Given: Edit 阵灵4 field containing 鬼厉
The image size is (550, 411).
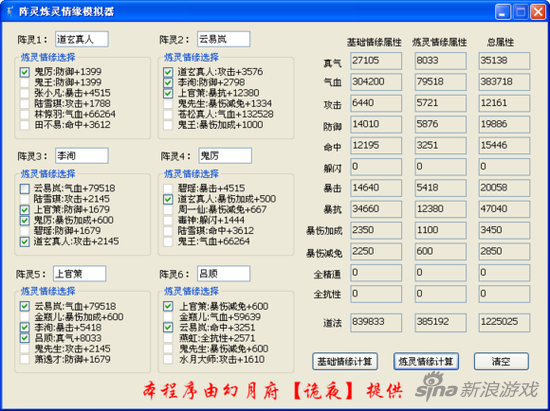Looking at the screenshot, I should click(x=225, y=155).
